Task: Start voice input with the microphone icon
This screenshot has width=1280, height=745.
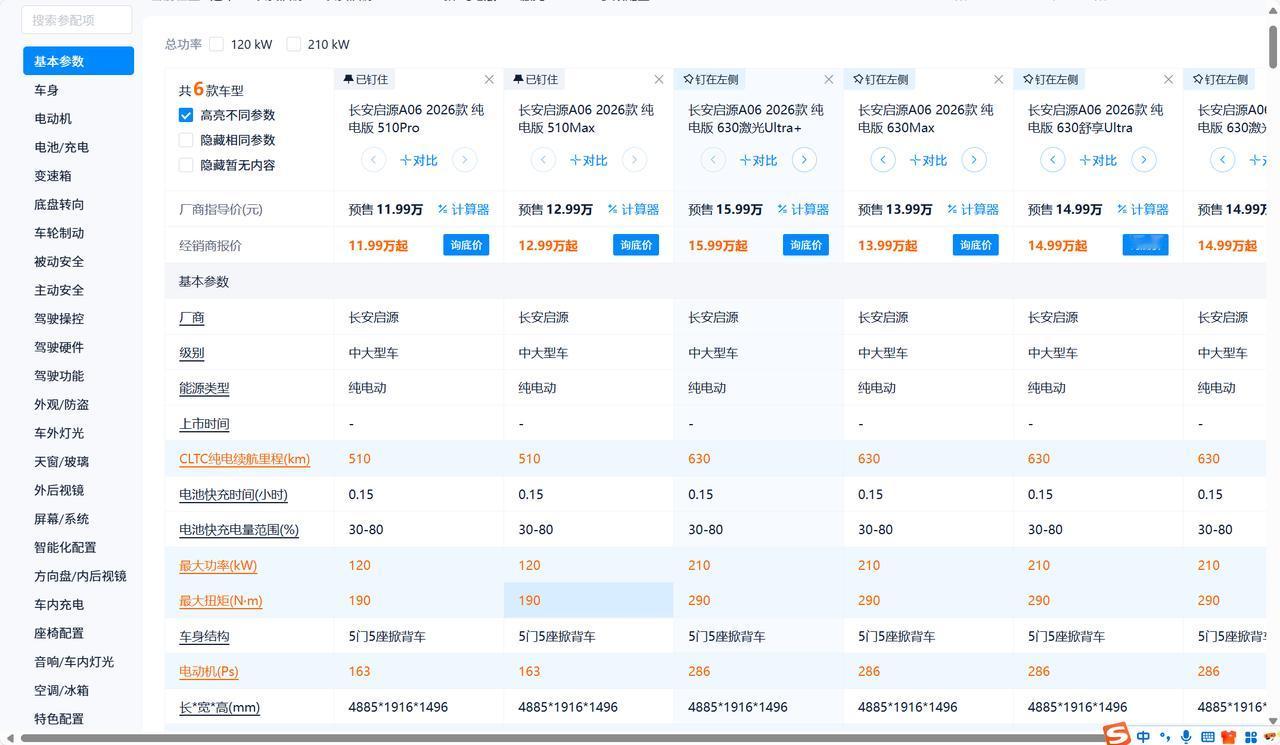Action: (1186, 737)
